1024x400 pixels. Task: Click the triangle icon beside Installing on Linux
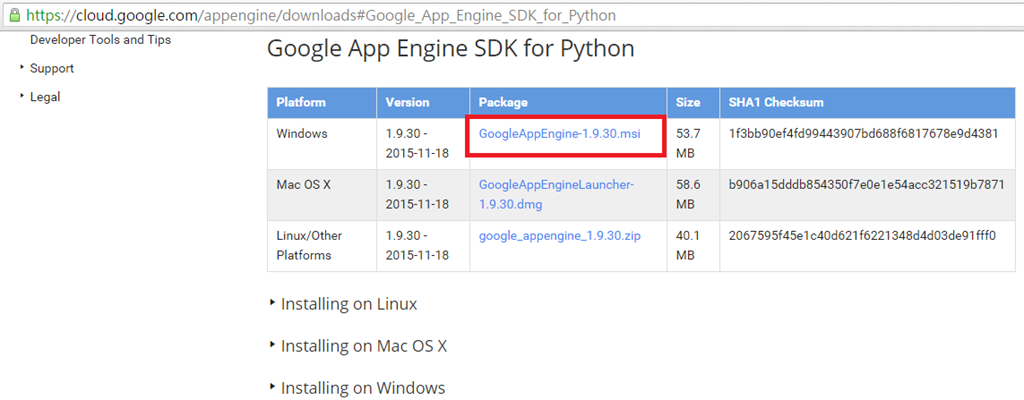coord(272,303)
